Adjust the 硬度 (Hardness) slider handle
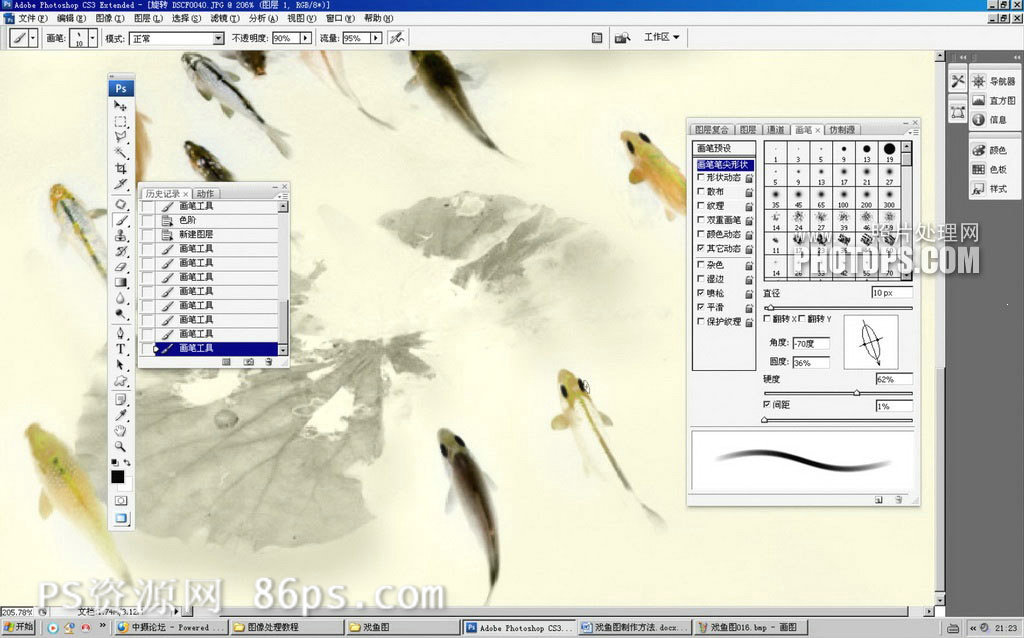The image size is (1024, 638). [x=856, y=393]
